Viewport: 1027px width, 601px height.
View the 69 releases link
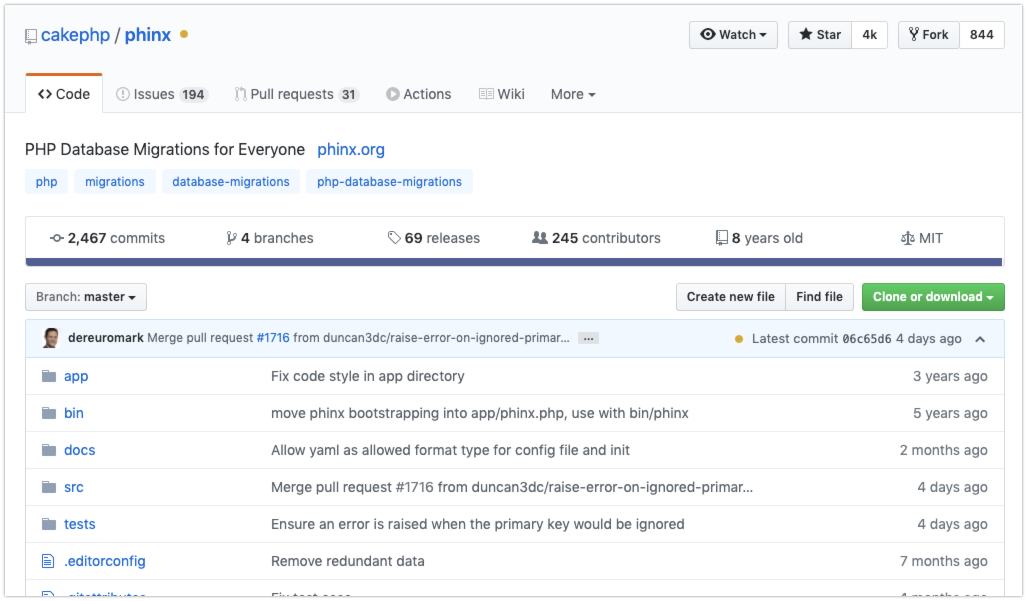point(434,238)
